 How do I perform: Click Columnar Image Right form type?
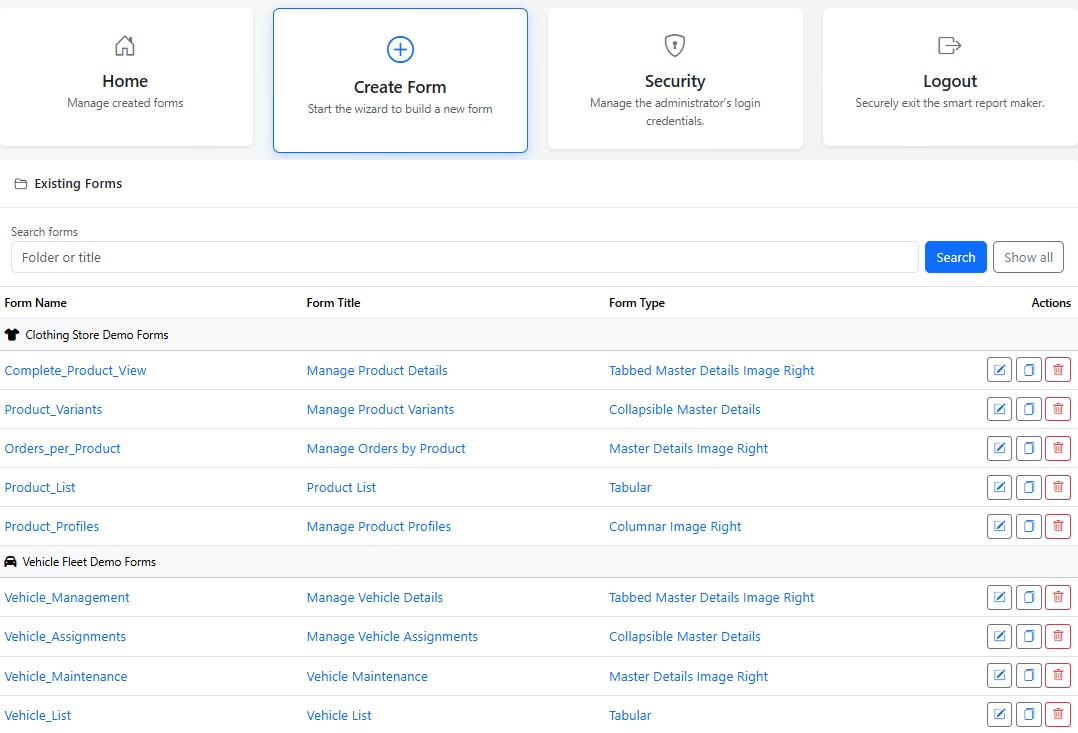click(x=675, y=527)
